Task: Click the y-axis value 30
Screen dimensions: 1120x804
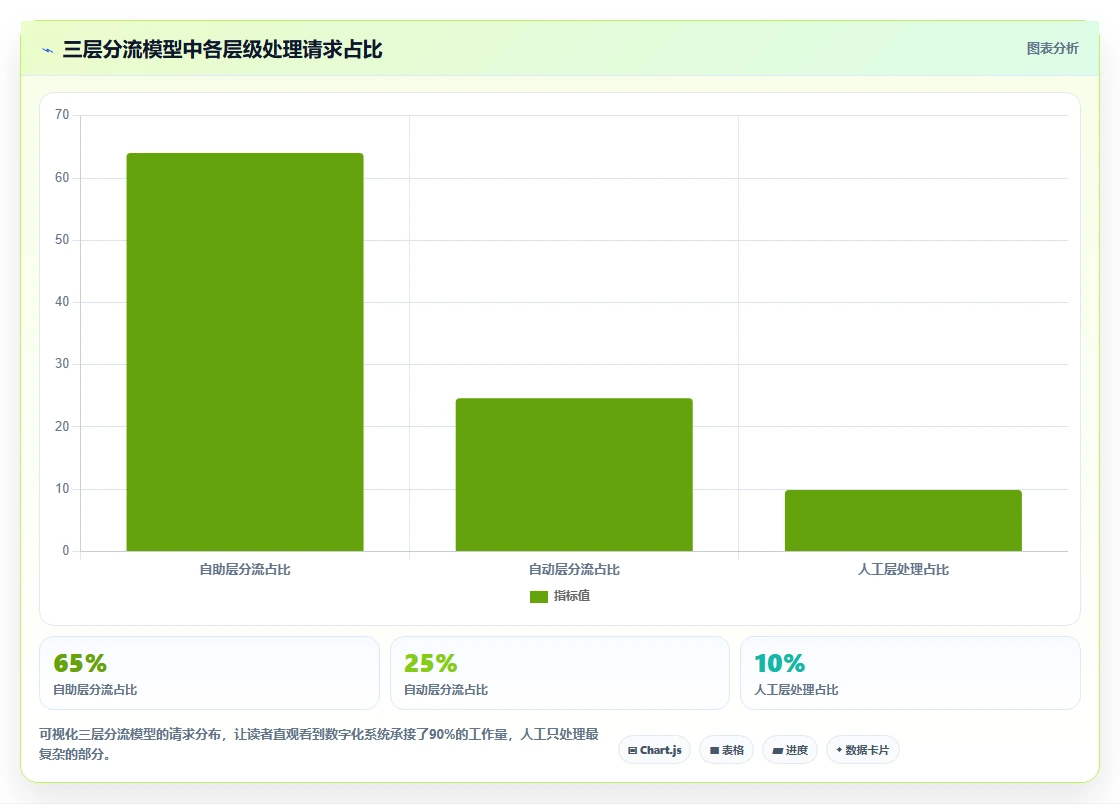Action: pyautogui.click(x=62, y=364)
